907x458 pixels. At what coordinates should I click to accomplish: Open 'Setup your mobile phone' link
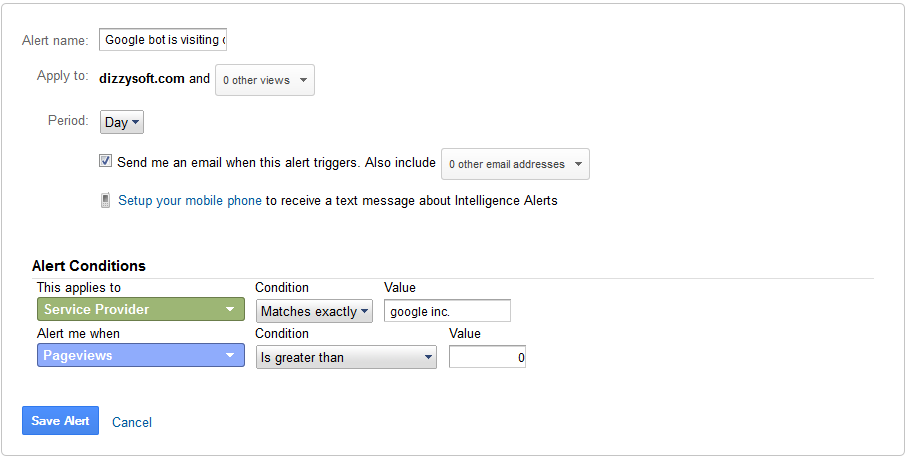(190, 201)
